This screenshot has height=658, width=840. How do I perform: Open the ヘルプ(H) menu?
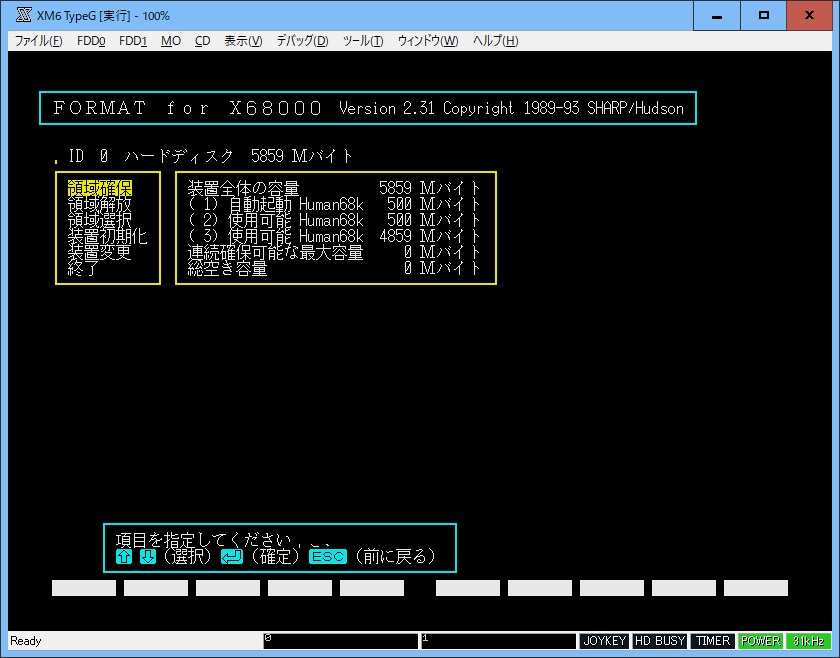tap(495, 41)
